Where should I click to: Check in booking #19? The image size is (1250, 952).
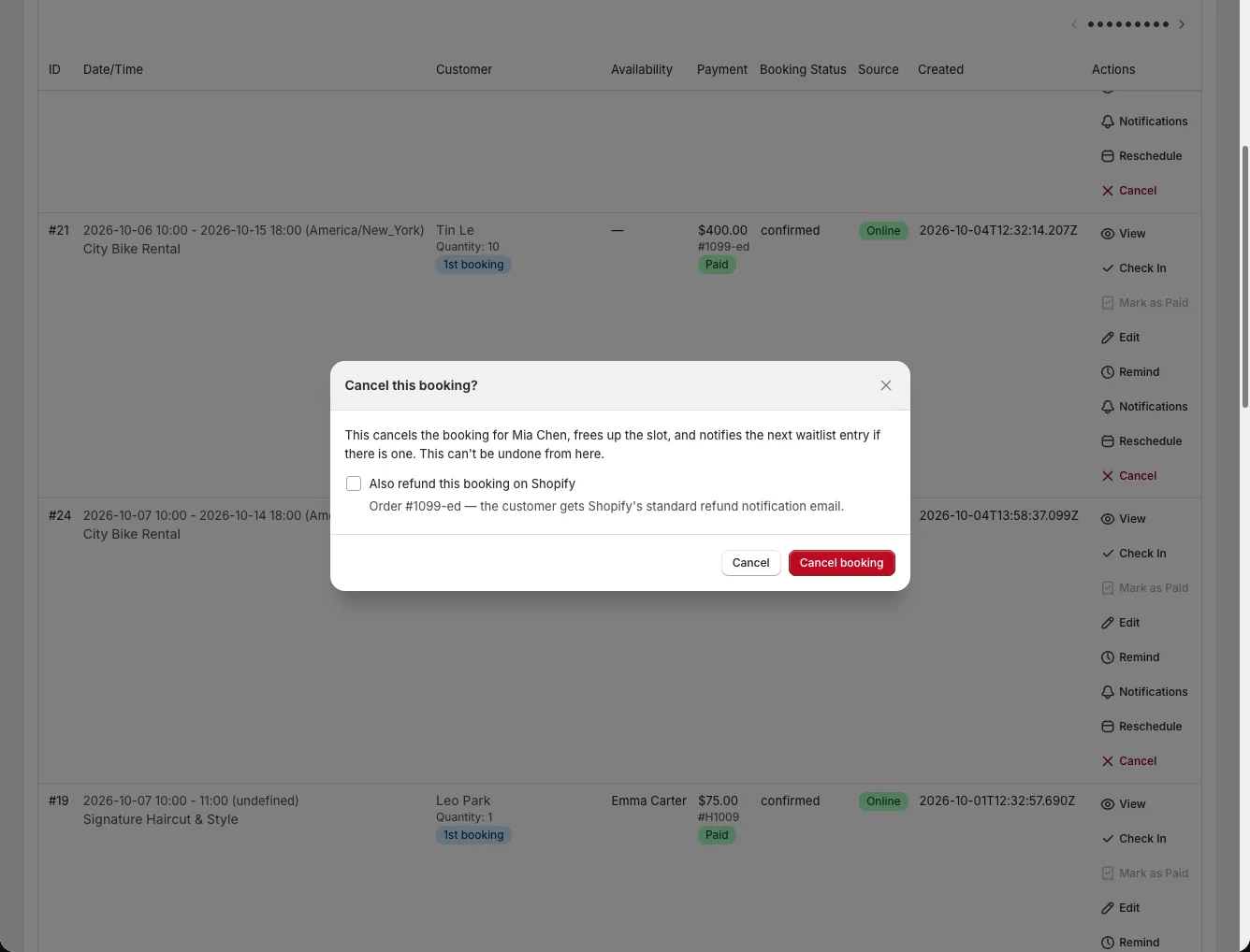[x=1134, y=839]
